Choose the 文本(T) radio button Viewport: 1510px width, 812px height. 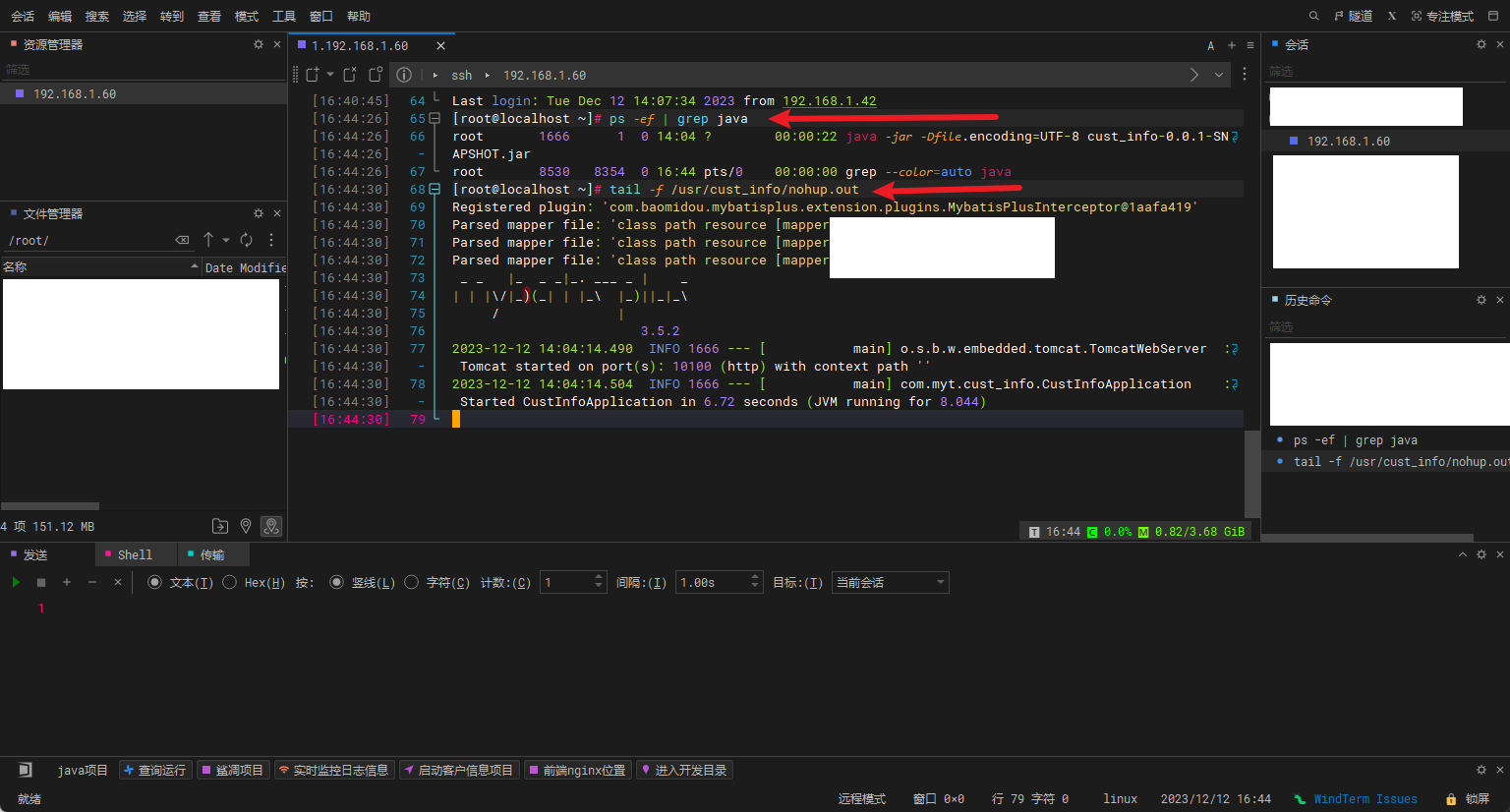[155, 583]
